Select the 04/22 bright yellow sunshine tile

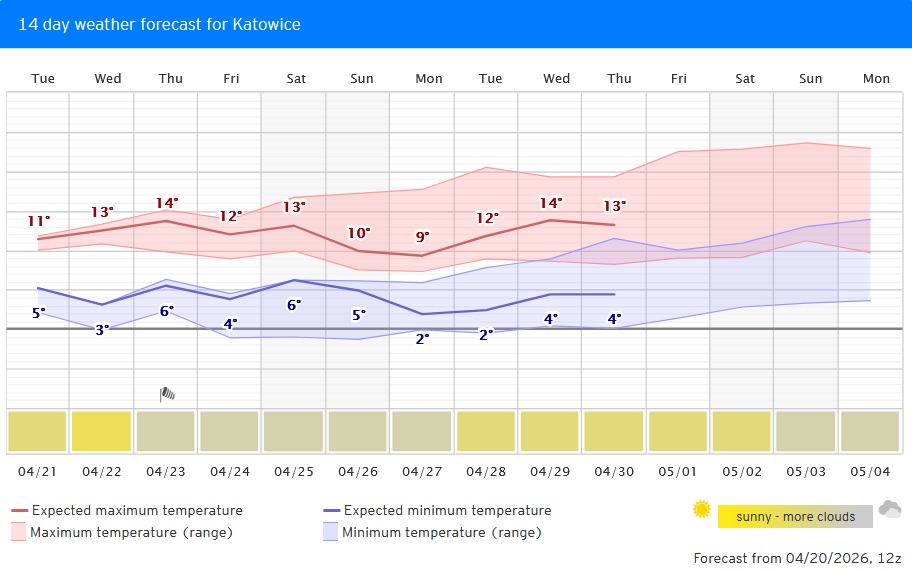[101, 431]
